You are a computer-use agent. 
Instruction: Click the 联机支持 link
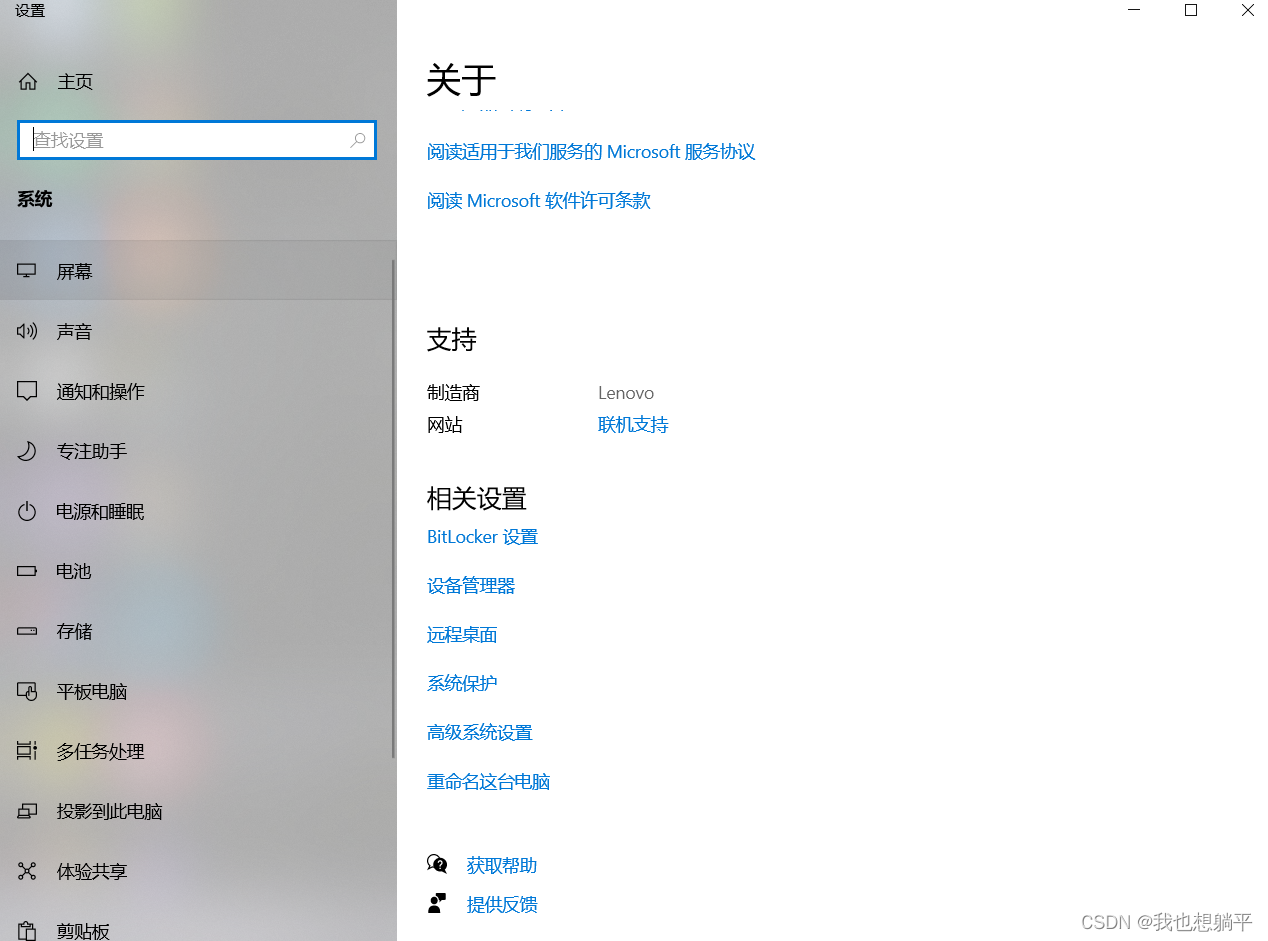633,425
